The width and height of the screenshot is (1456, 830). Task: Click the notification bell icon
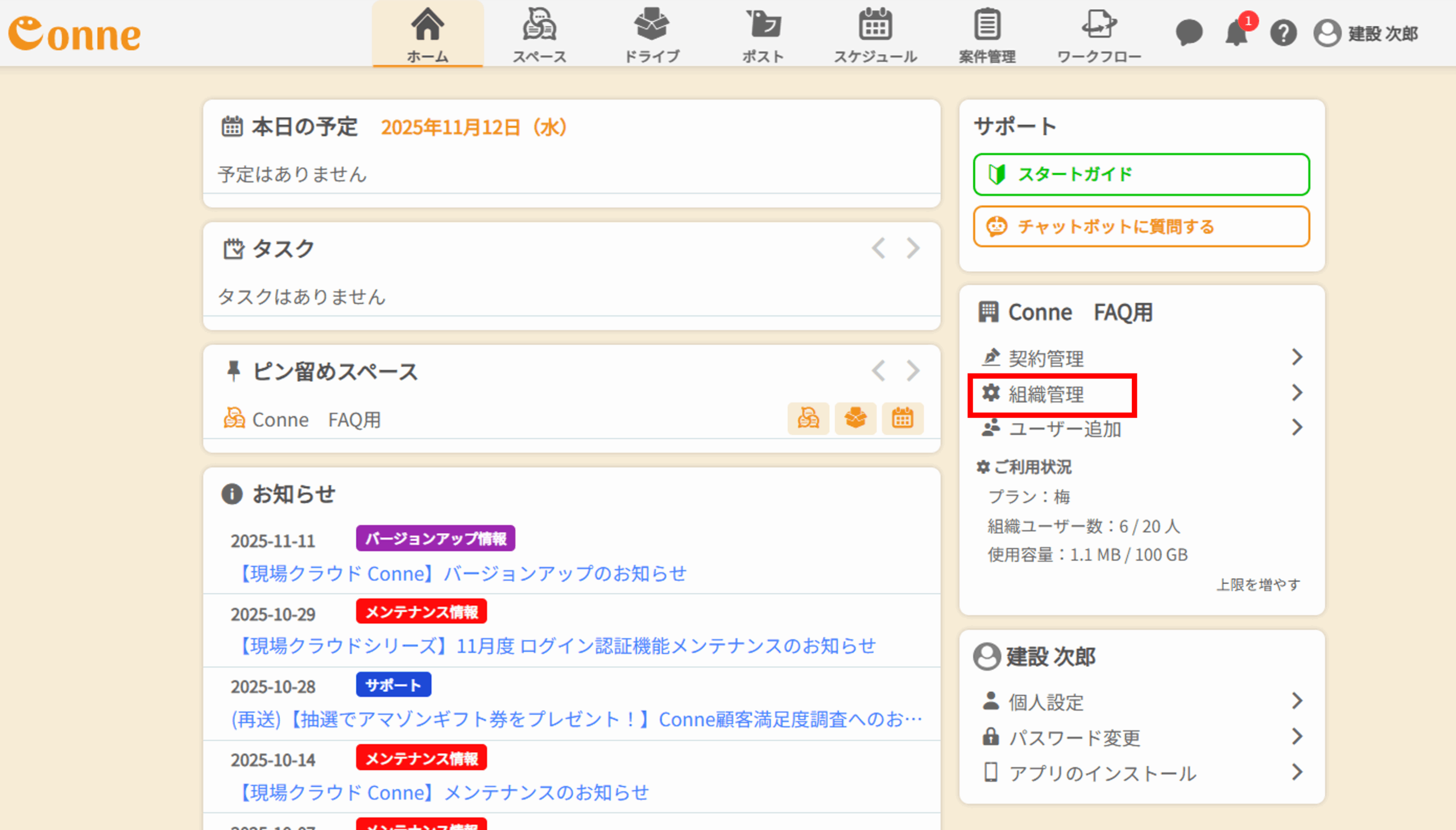point(1236,33)
